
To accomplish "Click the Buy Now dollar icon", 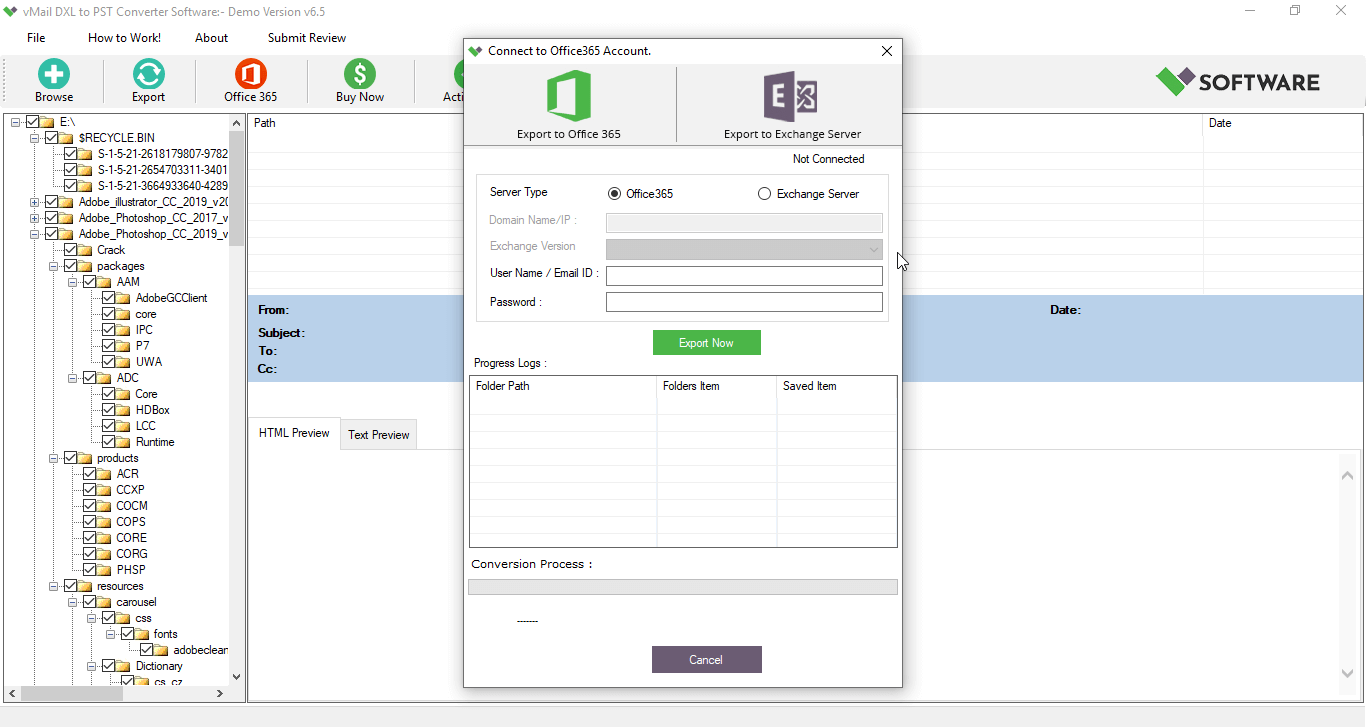I will pos(360,75).
